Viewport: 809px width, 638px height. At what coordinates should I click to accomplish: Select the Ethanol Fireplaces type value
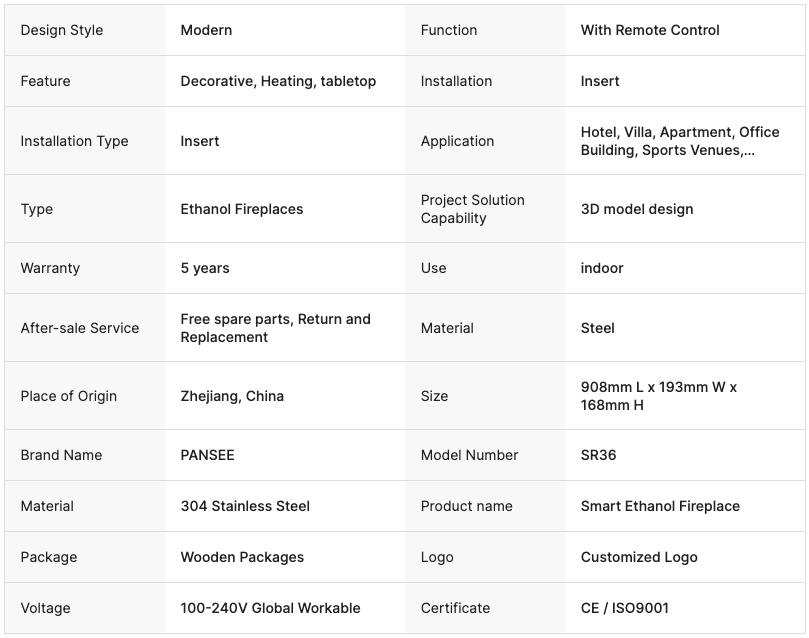coord(242,209)
